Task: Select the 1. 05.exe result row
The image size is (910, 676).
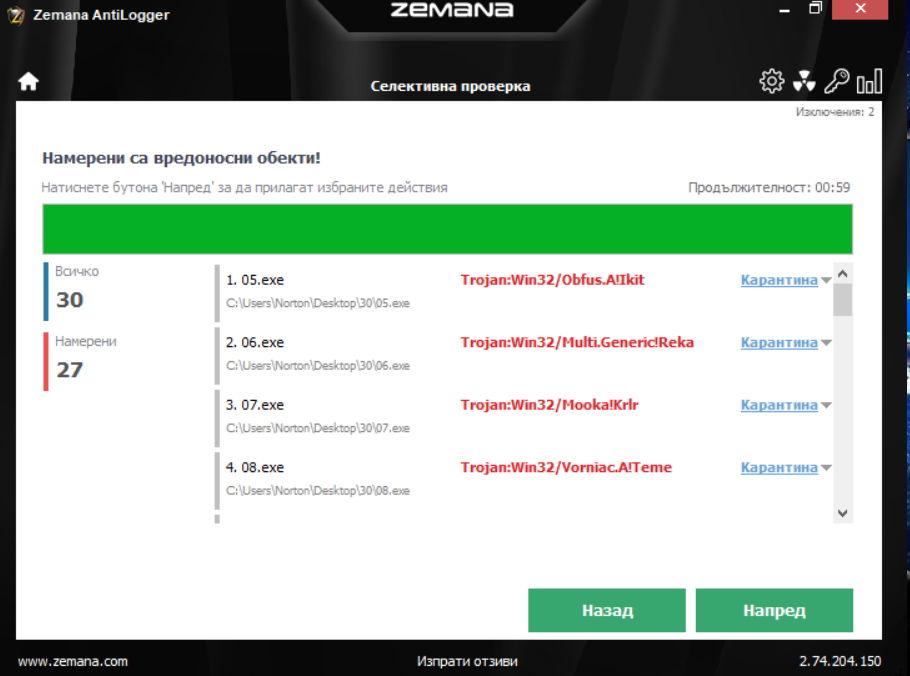Action: click(522, 292)
